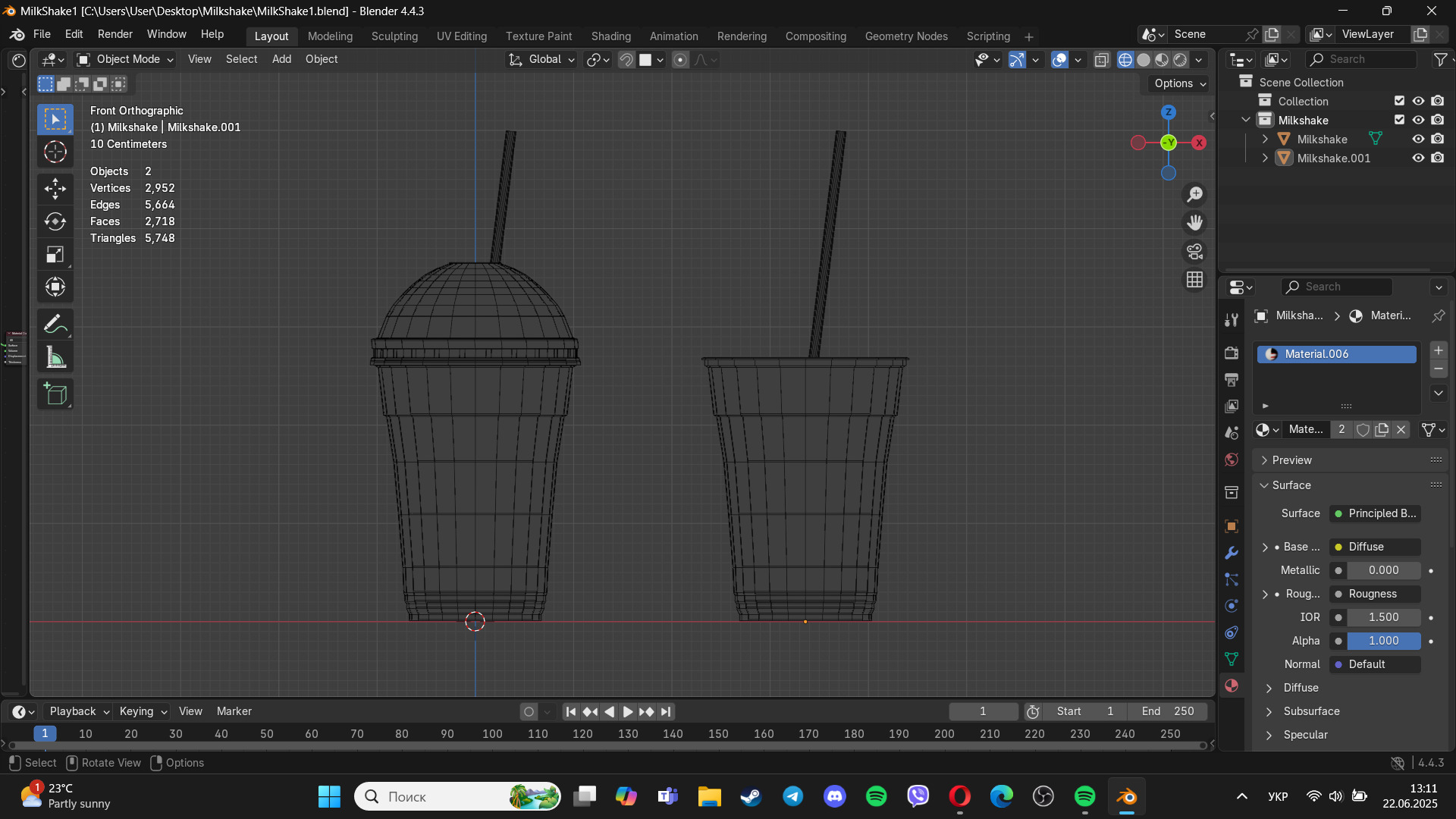Open the Render menu
Image resolution: width=1456 pixels, height=819 pixels.
115,35
